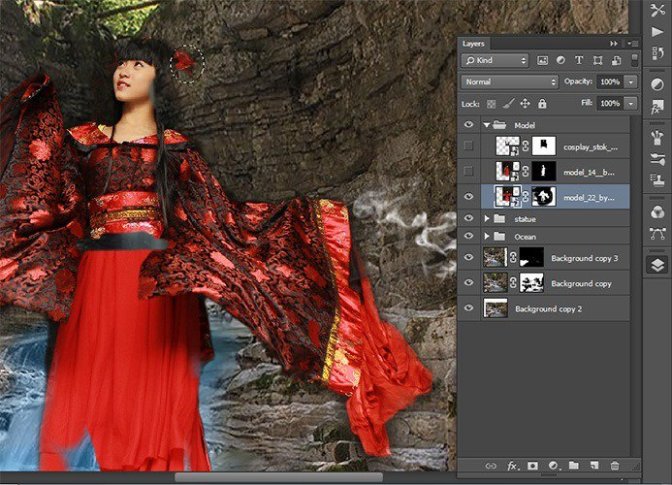
Task: Expand the statue group
Action: click(487, 219)
